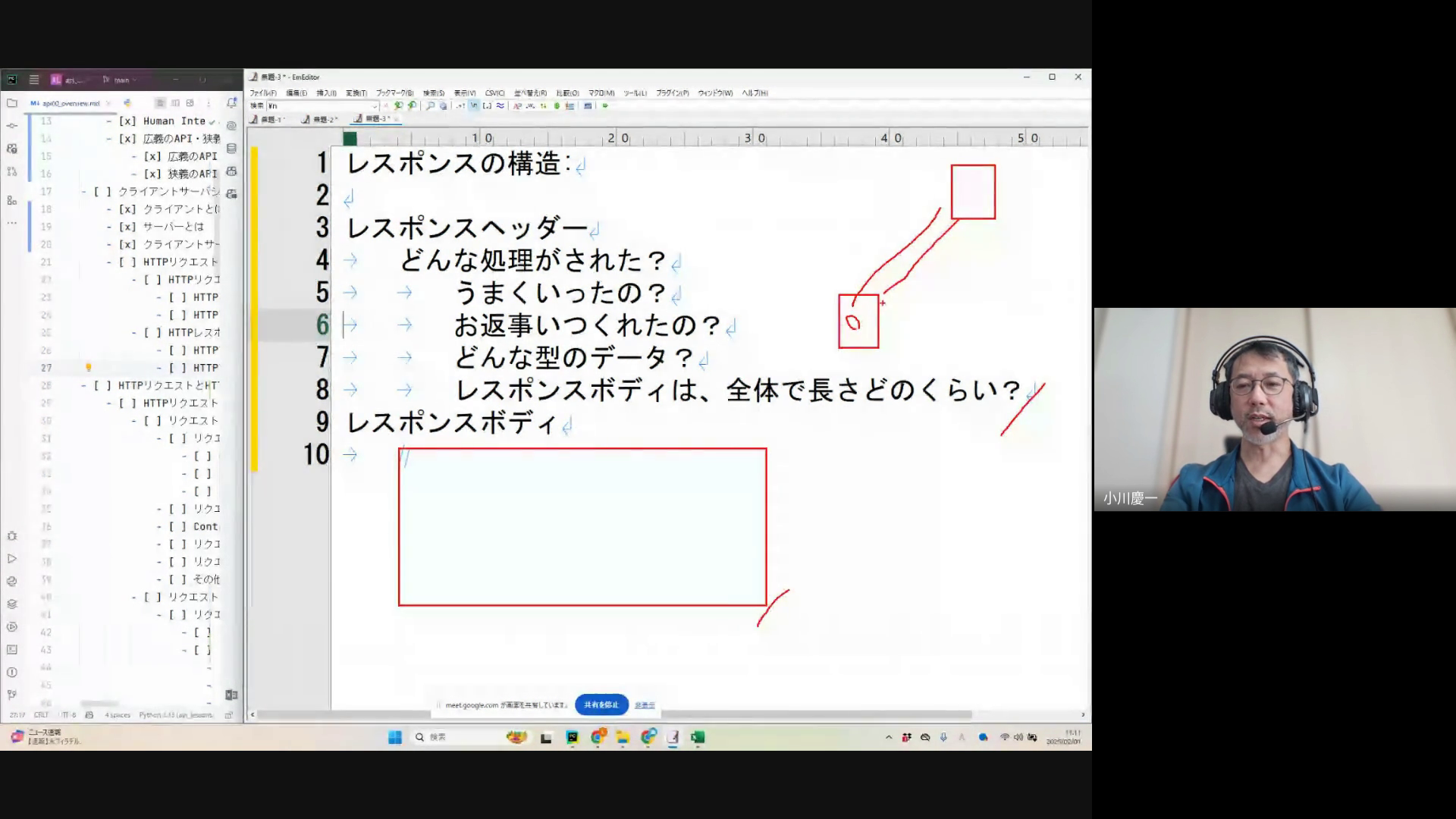Click the find next icon in EmEditor toolbar
Viewport: 1456px width, 819px height.
[x=411, y=106]
